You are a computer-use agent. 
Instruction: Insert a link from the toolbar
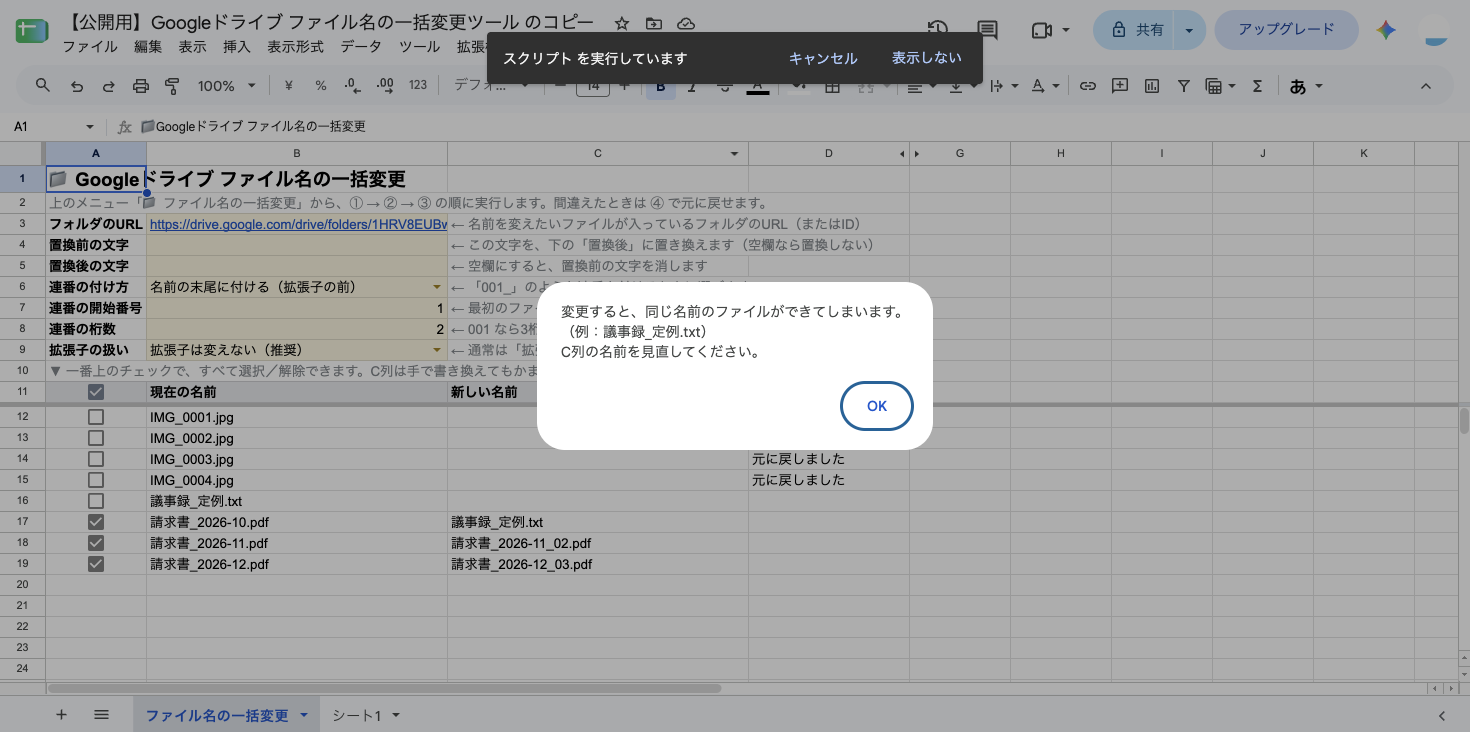[x=1088, y=86]
